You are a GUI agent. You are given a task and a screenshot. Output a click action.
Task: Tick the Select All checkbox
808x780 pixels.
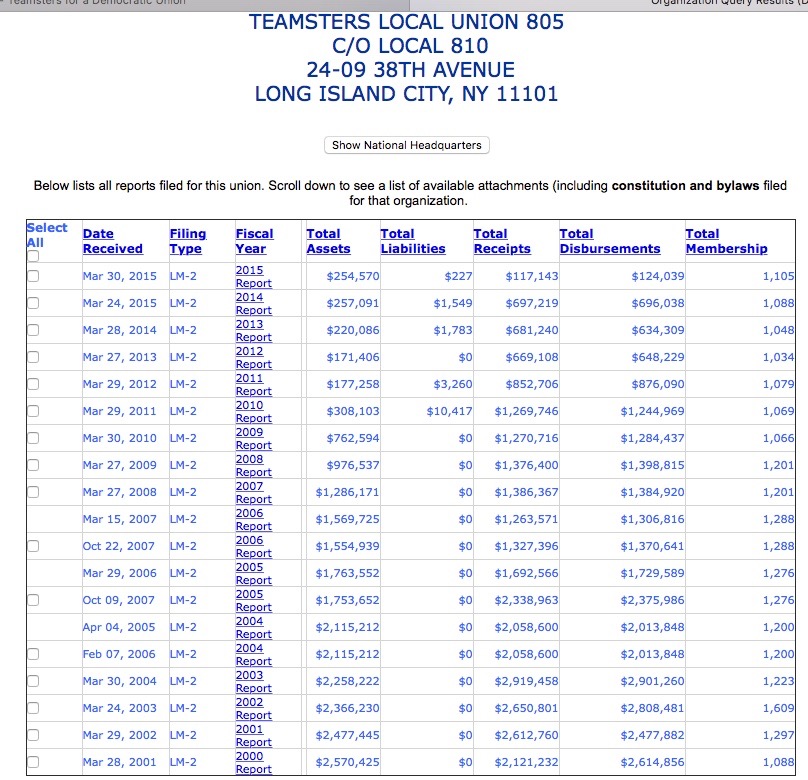pyautogui.click(x=33, y=256)
